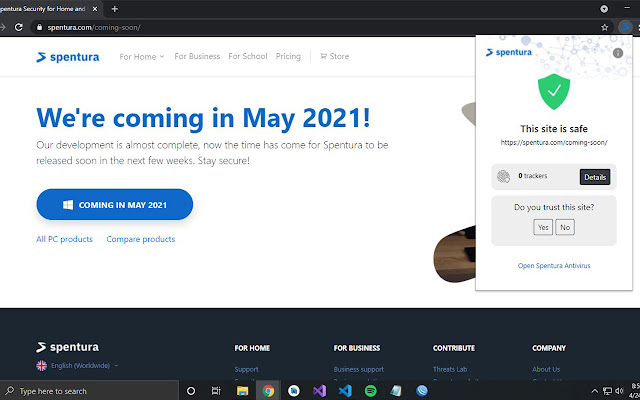Viewport: 640px width, 400px height.
Task: Open Visual Studio from taskbar
Action: 319,391
